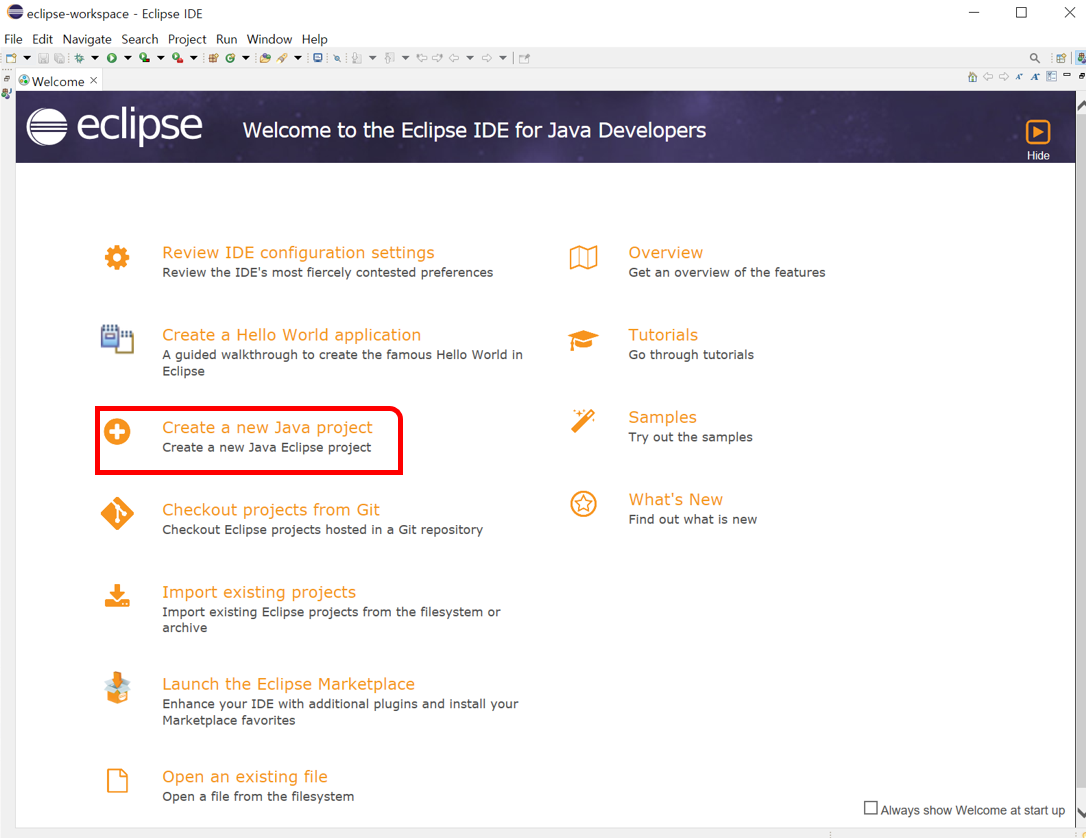Open the New Java Class dropdown arrow
Screen dimensions: 1086x838
tap(246, 58)
